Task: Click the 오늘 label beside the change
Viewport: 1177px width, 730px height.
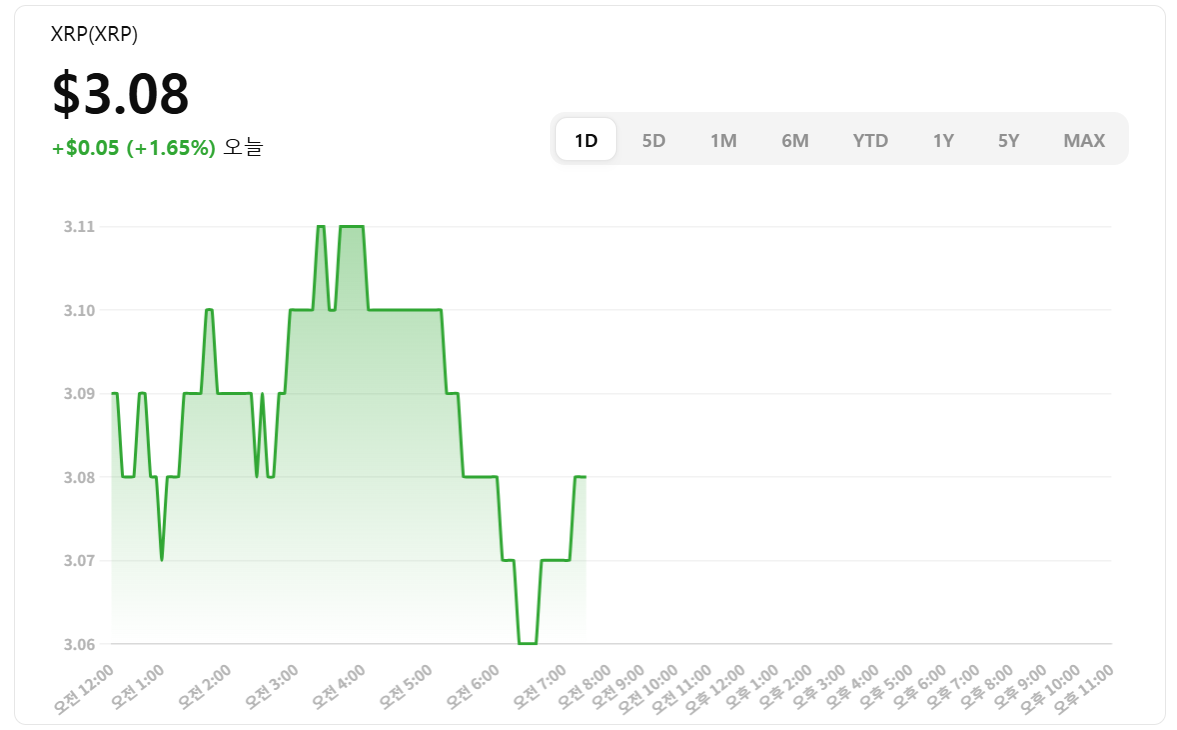Action: point(242,147)
